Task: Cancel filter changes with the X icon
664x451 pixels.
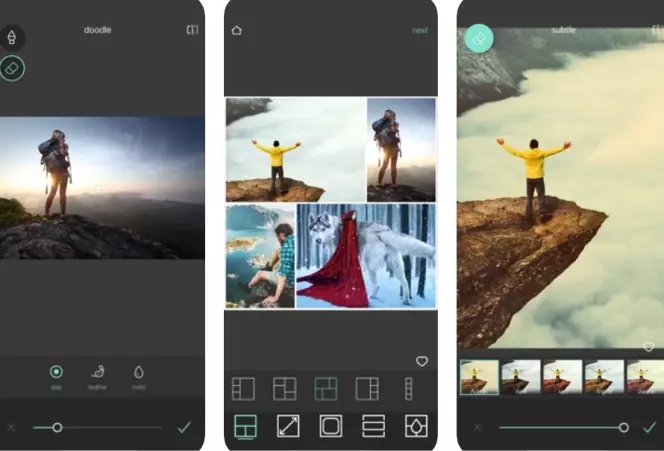Action: point(477,428)
